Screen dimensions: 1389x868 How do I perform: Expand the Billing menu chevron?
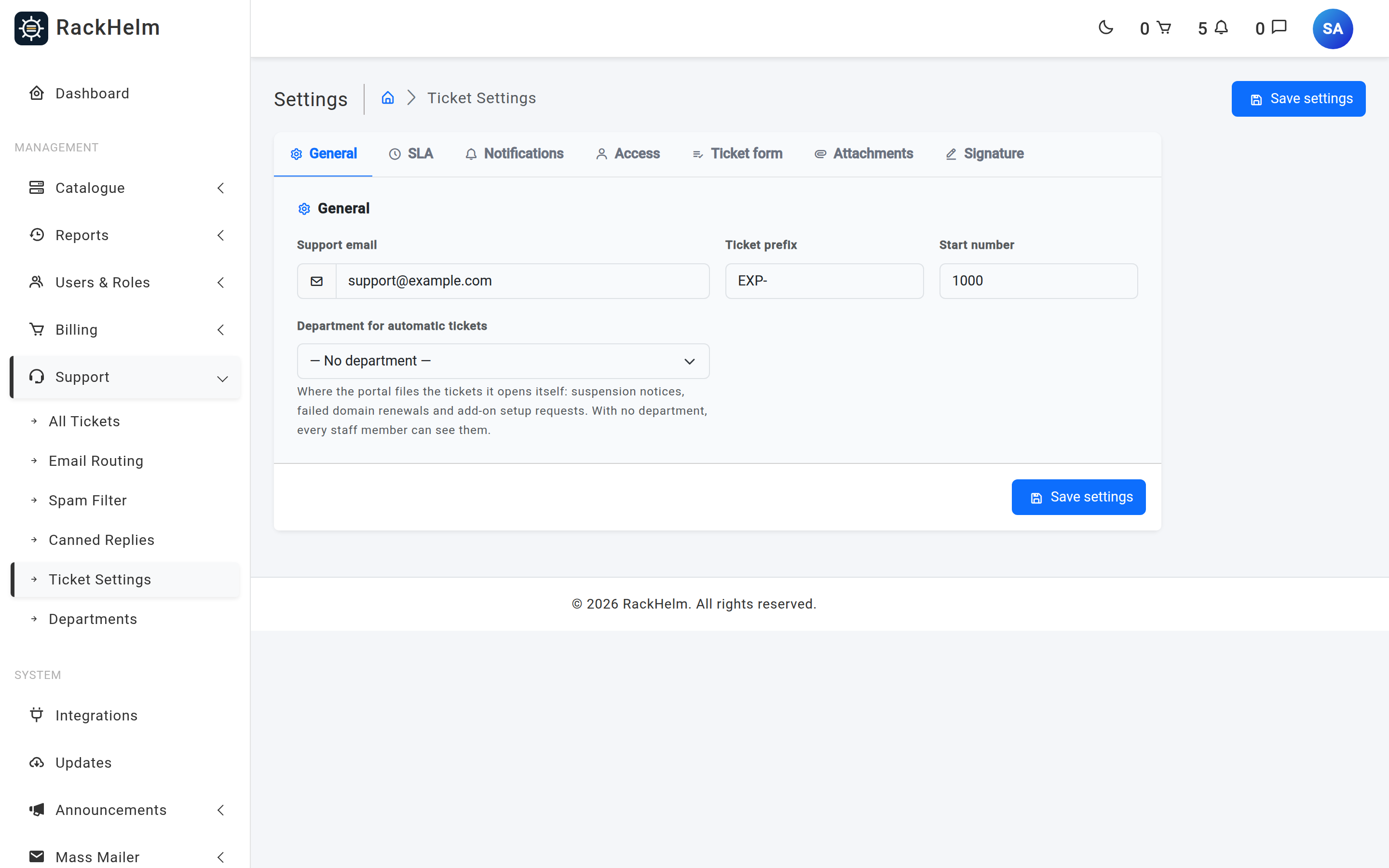tap(221, 329)
